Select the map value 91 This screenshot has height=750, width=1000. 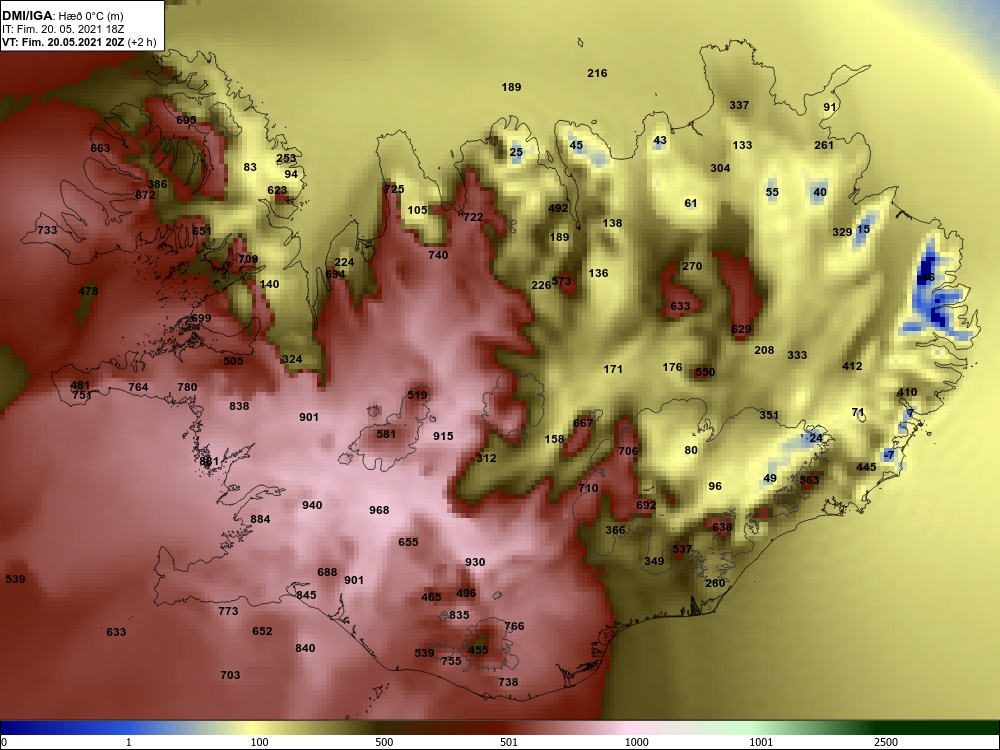point(830,107)
